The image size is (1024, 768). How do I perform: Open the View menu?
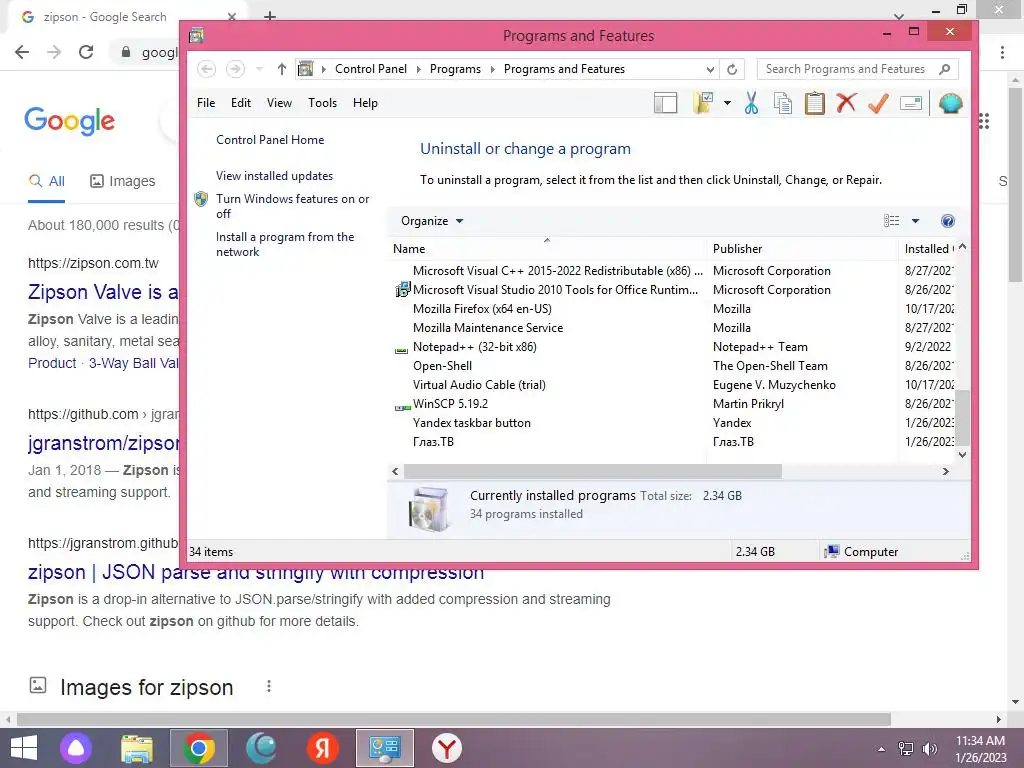[x=279, y=103]
